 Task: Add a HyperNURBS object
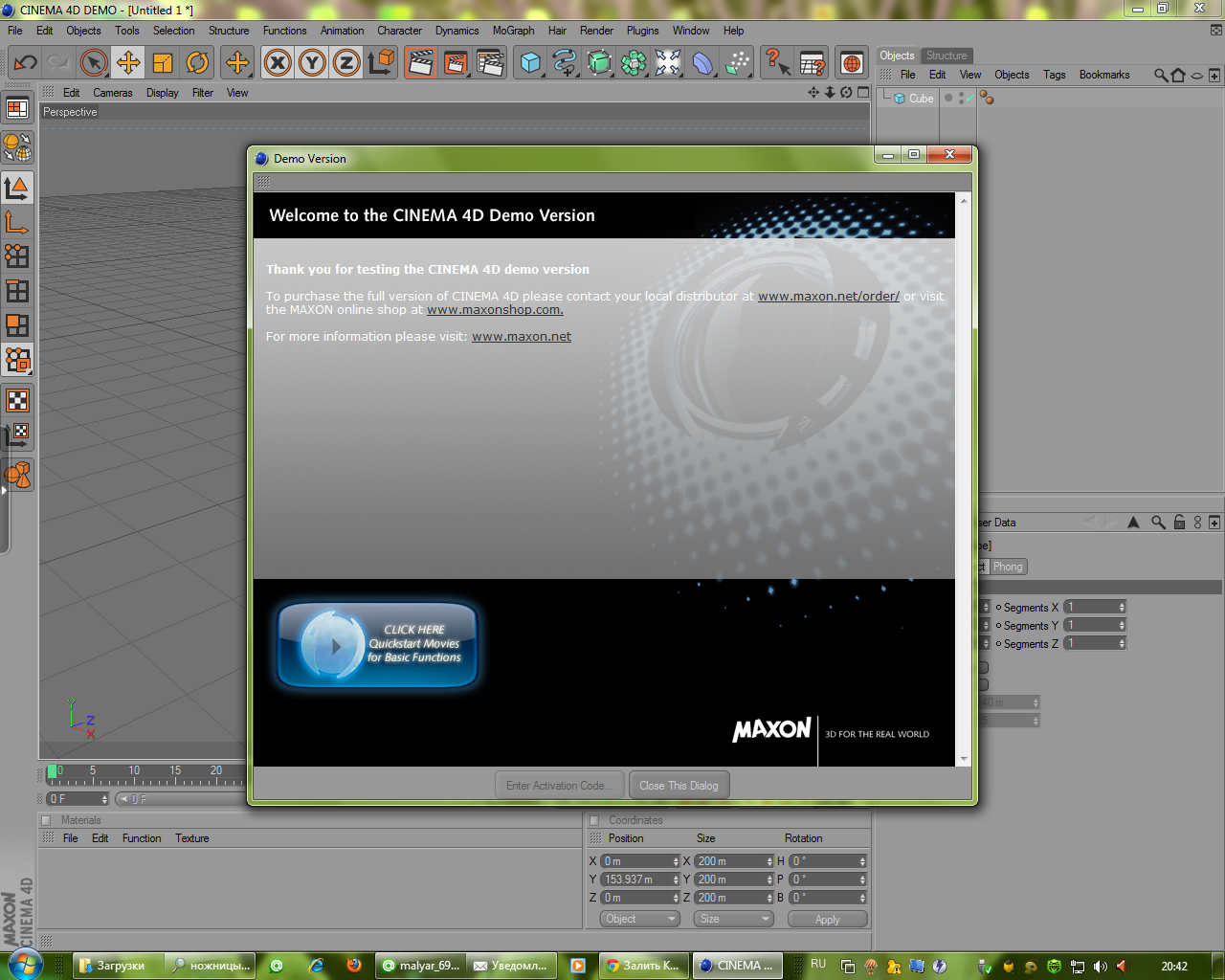point(599,63)
